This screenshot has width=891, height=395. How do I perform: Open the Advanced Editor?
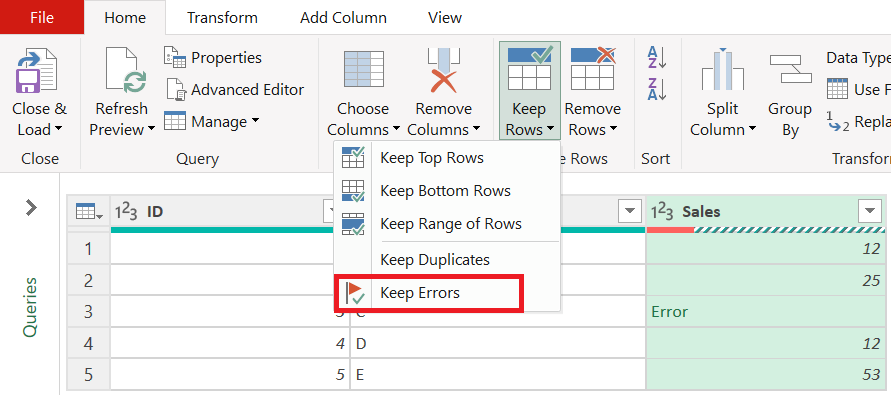point(234,90)
